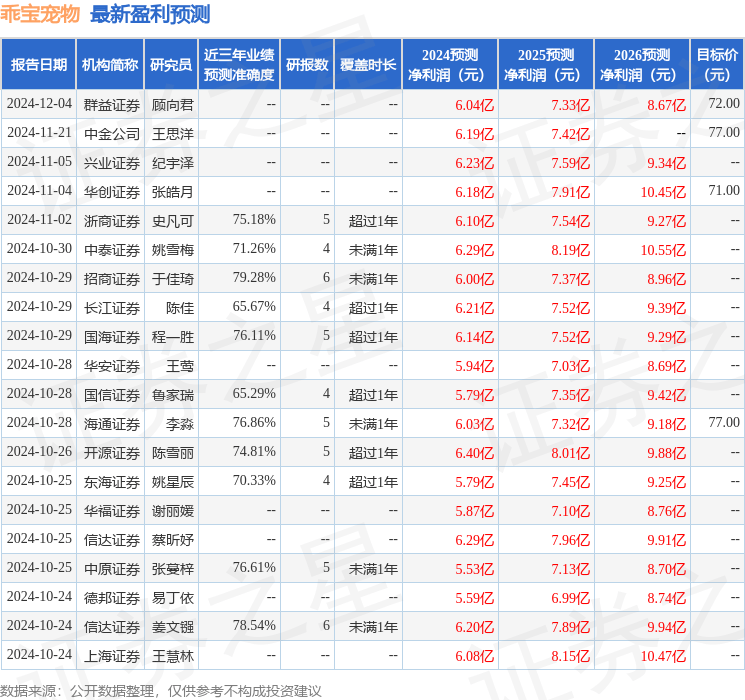Viewport: 745px width, 700px height.
Task: Click analyst name 谢丽媛
Action: [173, 511]
